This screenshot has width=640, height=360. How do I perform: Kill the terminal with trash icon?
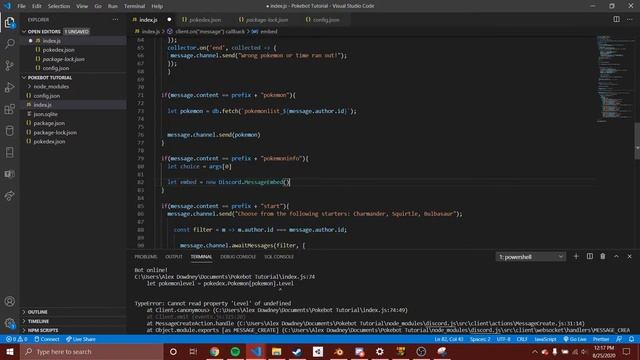pyautogui.click(x=603, y=256)
